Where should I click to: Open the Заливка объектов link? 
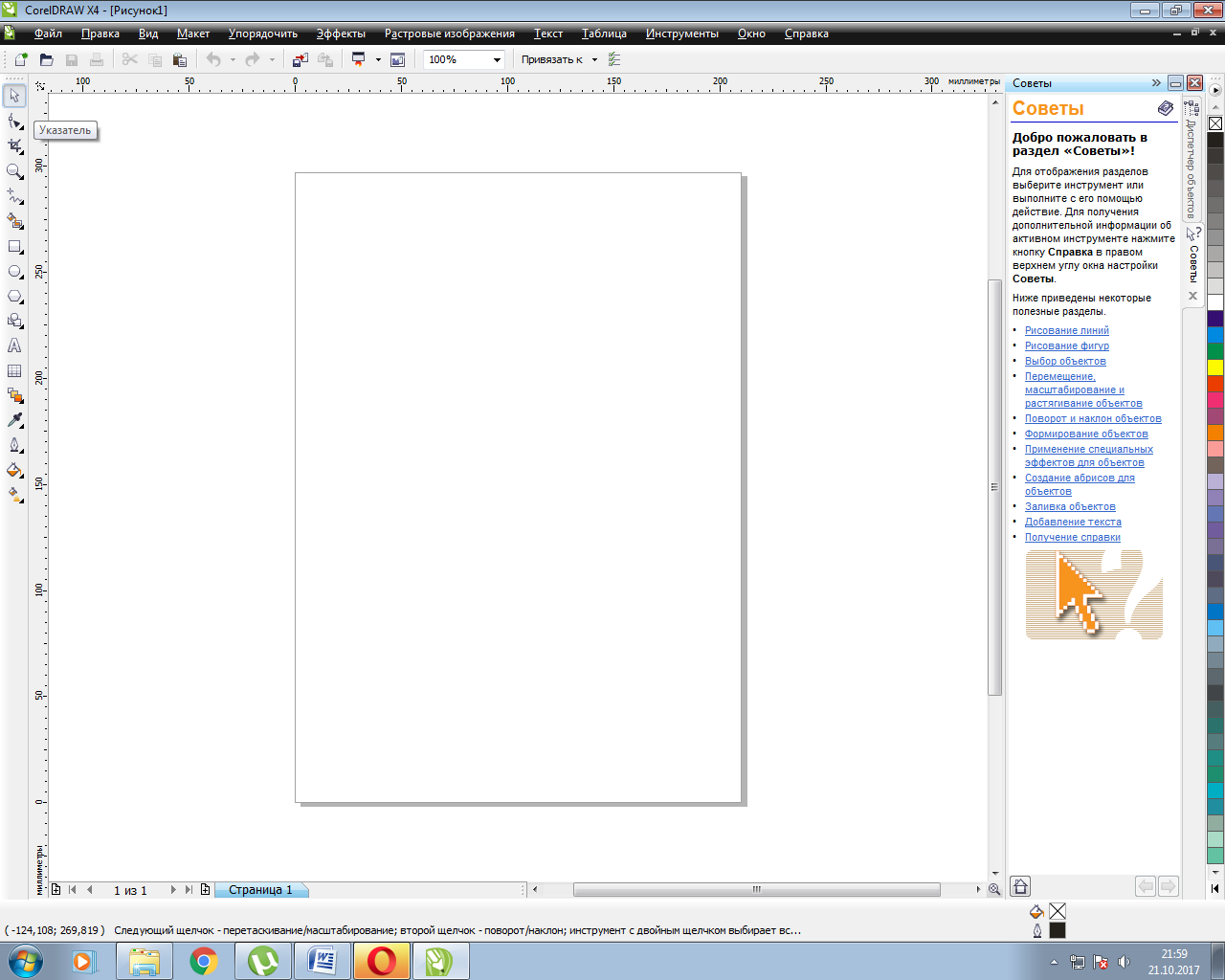tap(1070, 506)
